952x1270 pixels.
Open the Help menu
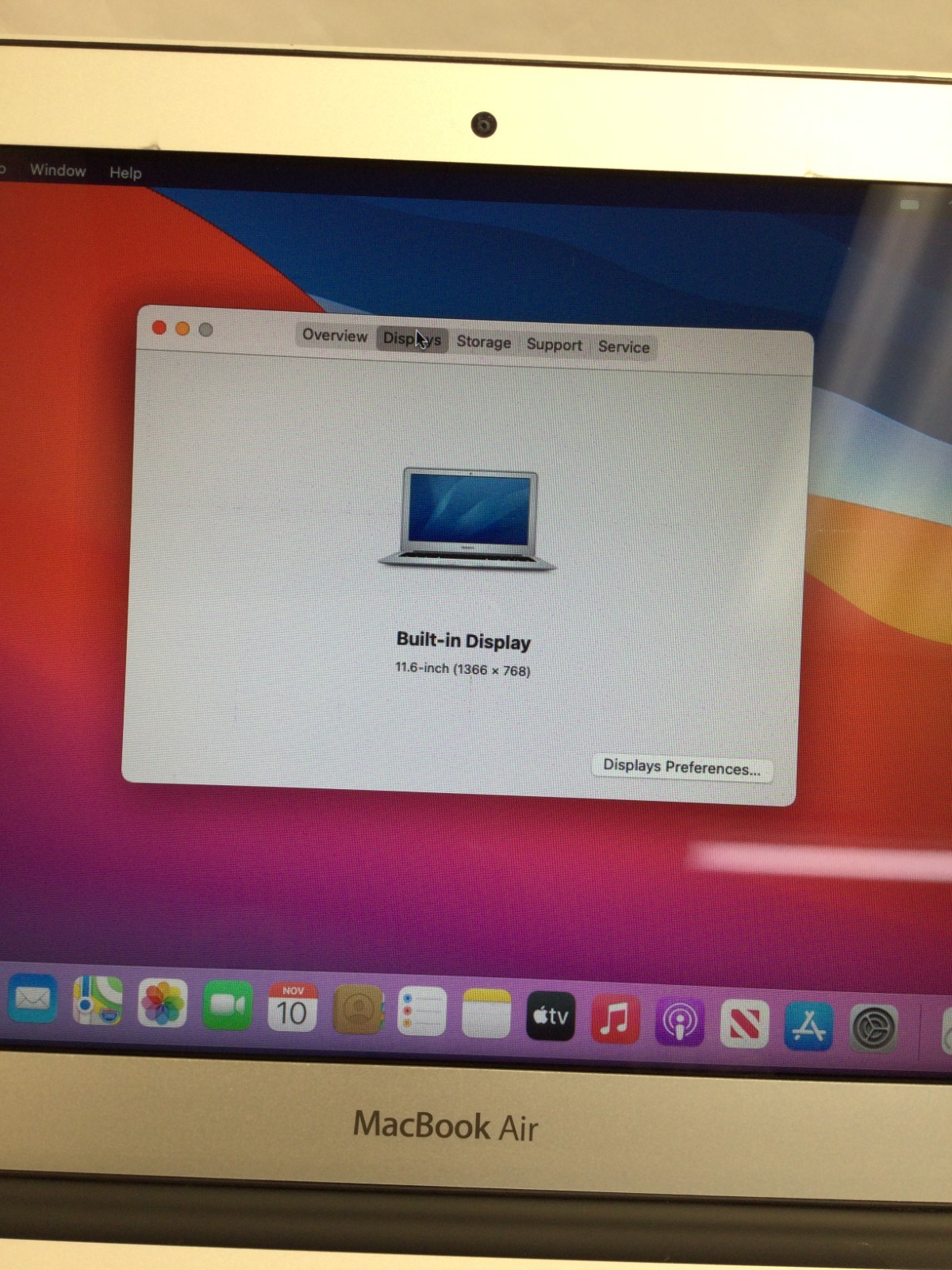(125, 173)
